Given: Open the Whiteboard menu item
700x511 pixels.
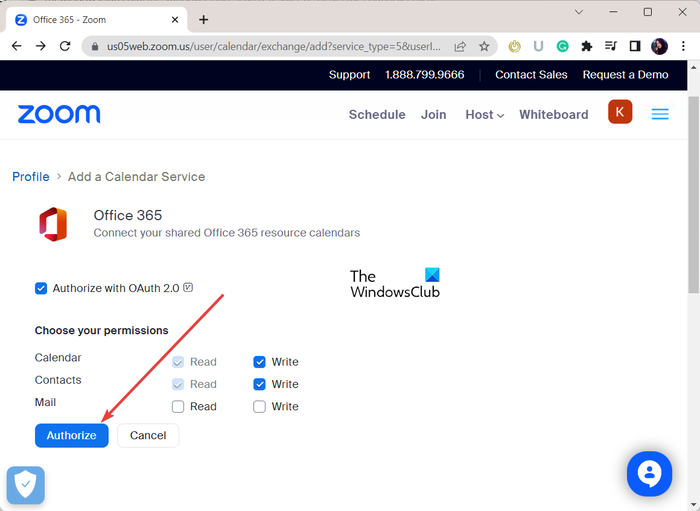Looking at the screenshot, I should point(554,115).
